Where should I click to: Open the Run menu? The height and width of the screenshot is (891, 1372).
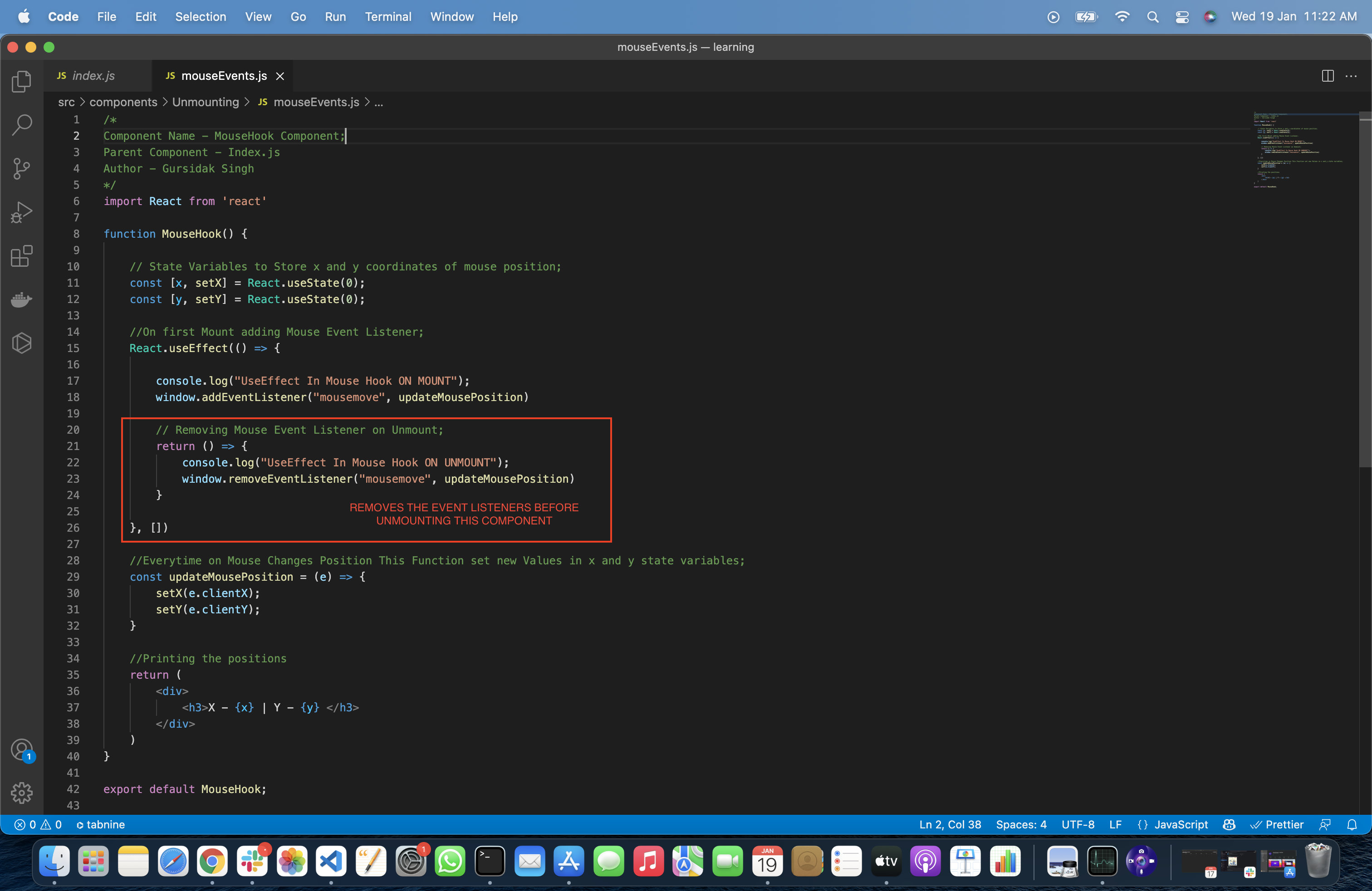point(335,17)
